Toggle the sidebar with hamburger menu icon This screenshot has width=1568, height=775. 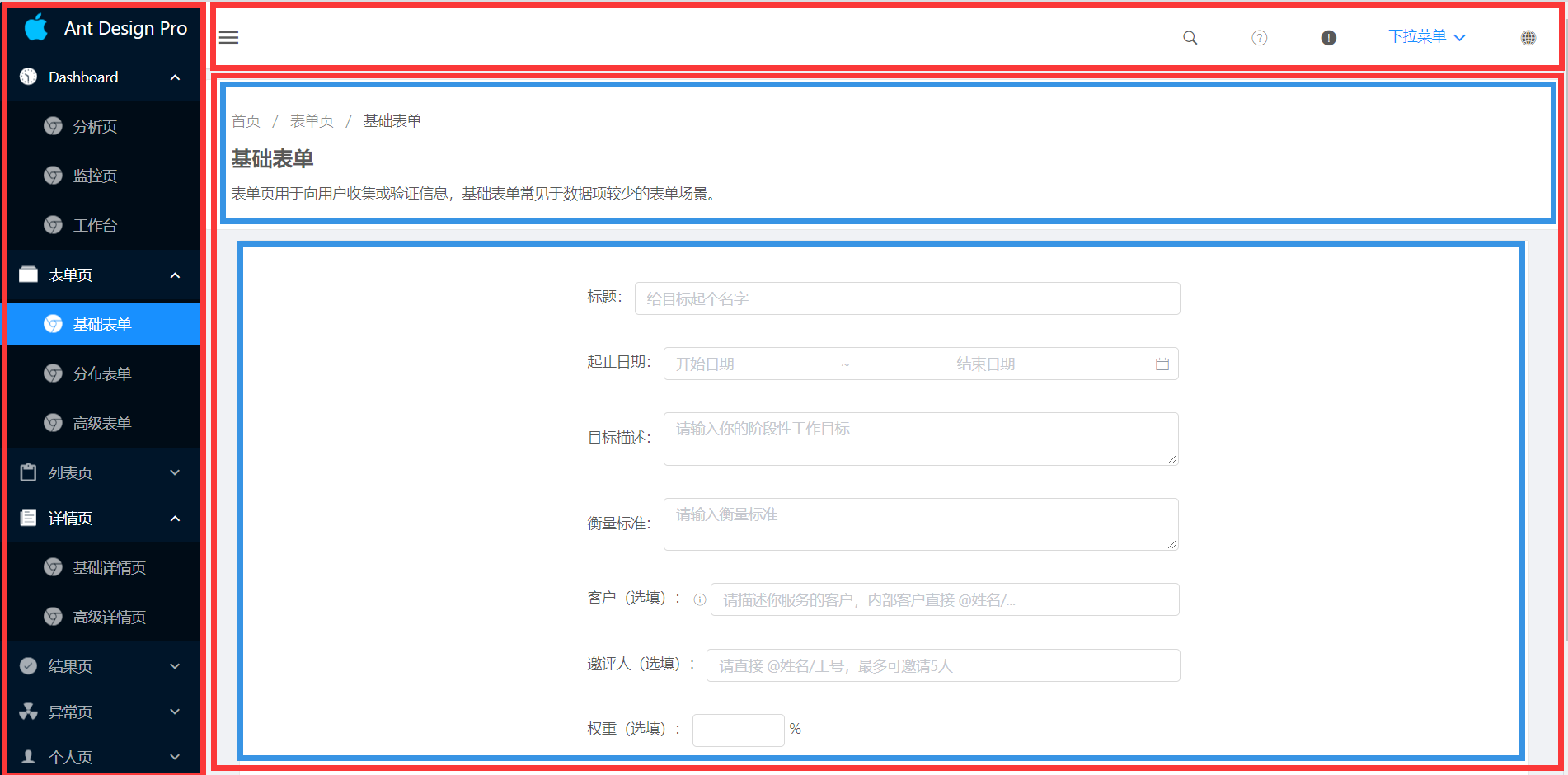pyautogui.click(x=228, y=37)
